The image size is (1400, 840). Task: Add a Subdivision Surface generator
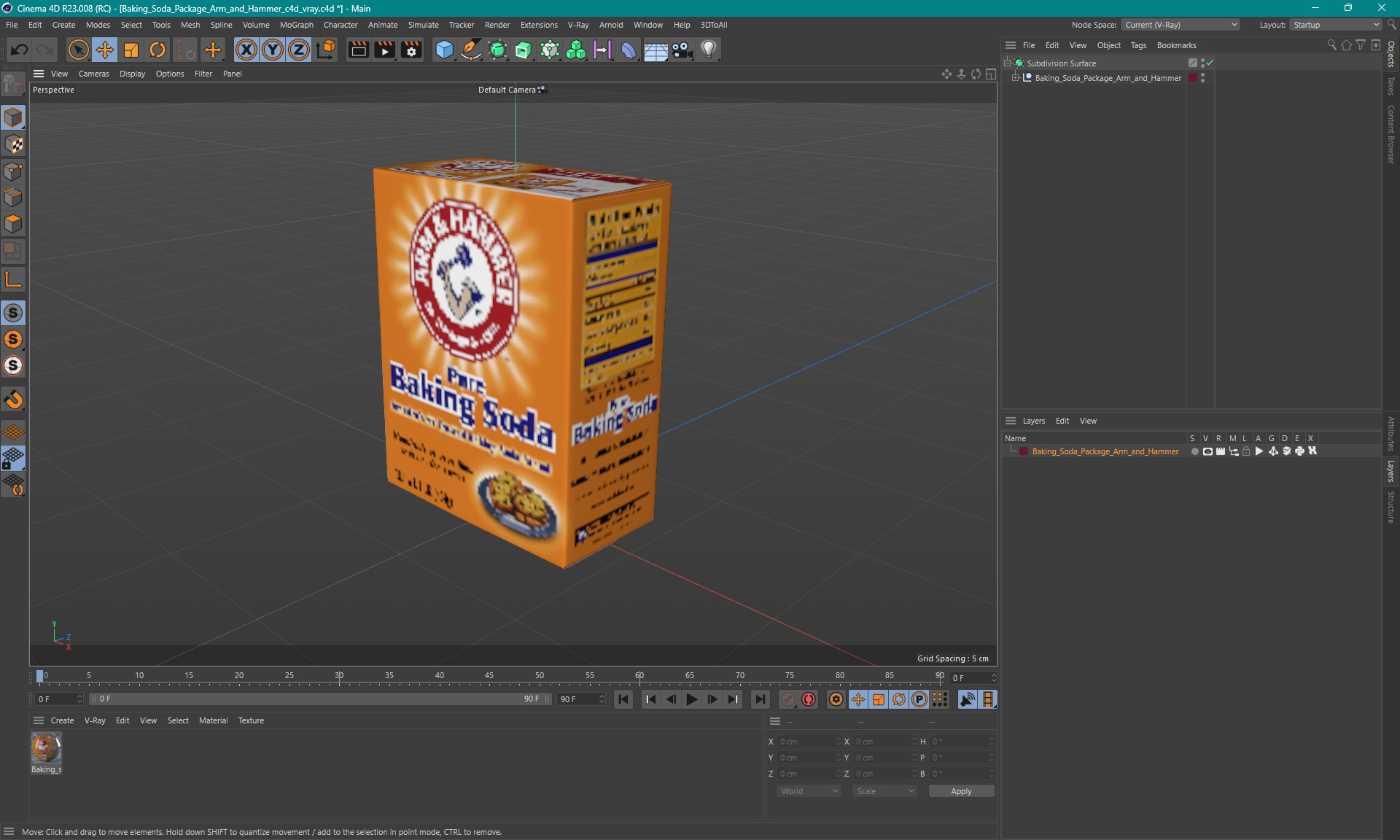497,50
